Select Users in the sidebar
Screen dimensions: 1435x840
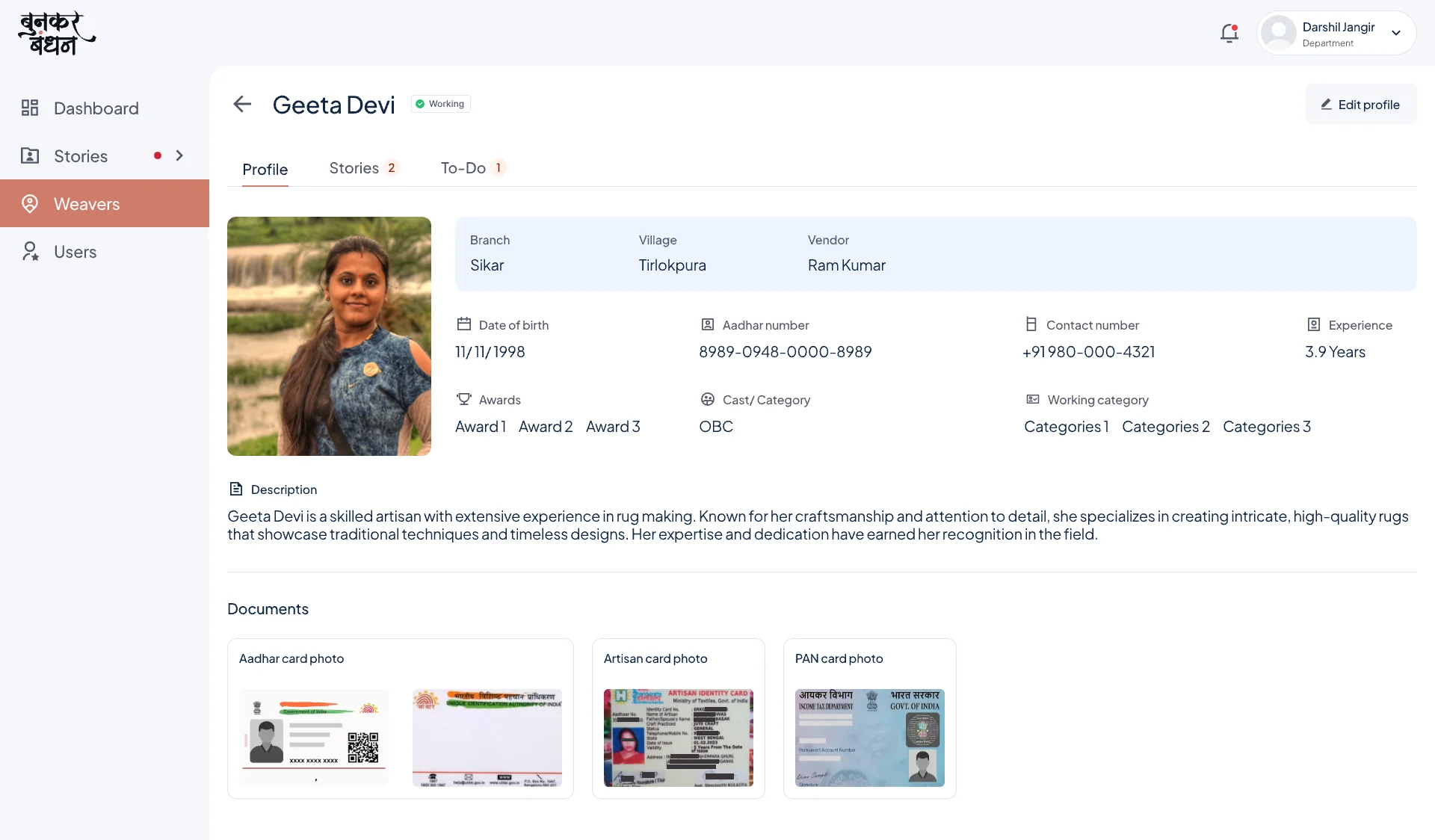[105, 251]
